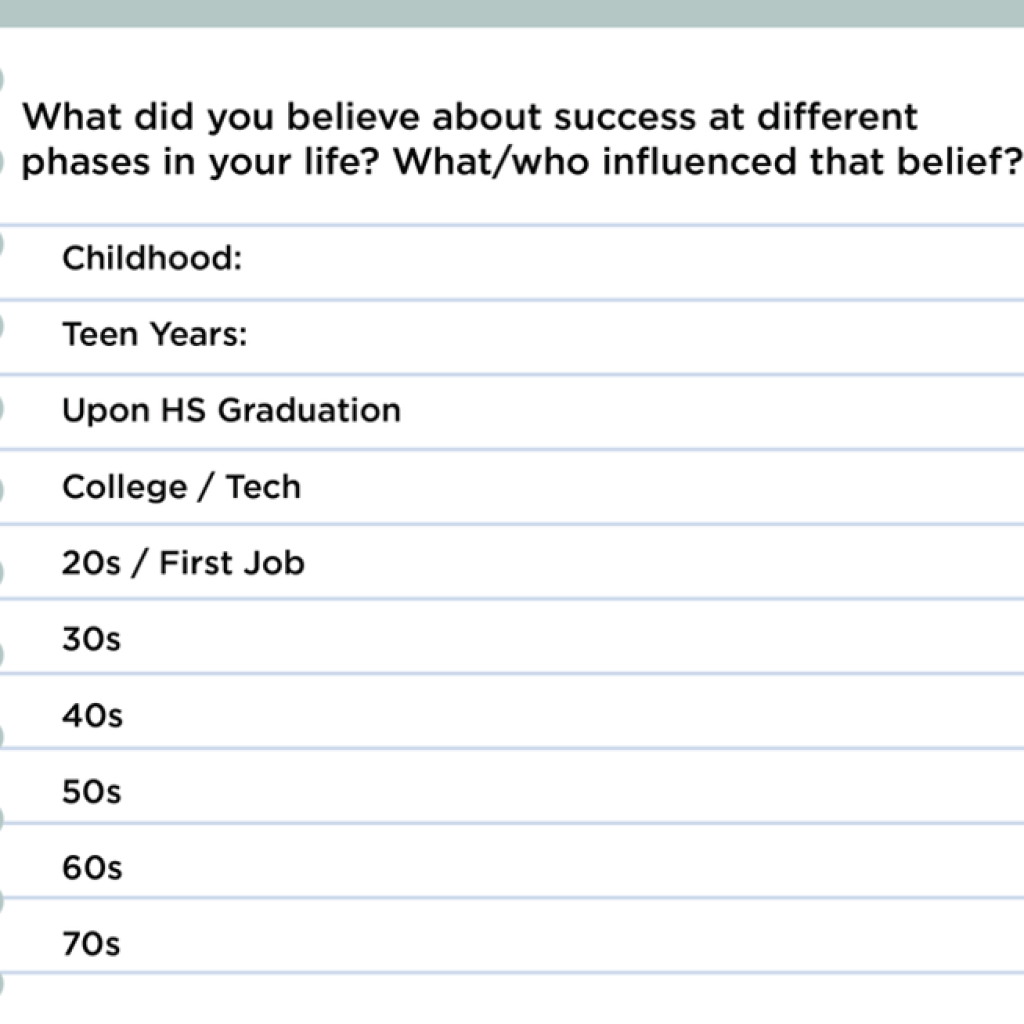The width and height of the screenshot is (1024, 1024).
Task: Select the Teen Years row
Action: coord(512,337)
